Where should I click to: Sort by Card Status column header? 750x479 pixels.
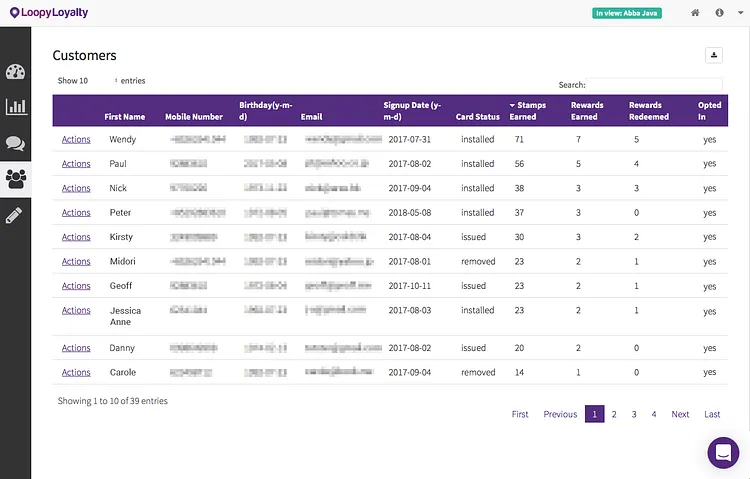click(x=477, y=117)
